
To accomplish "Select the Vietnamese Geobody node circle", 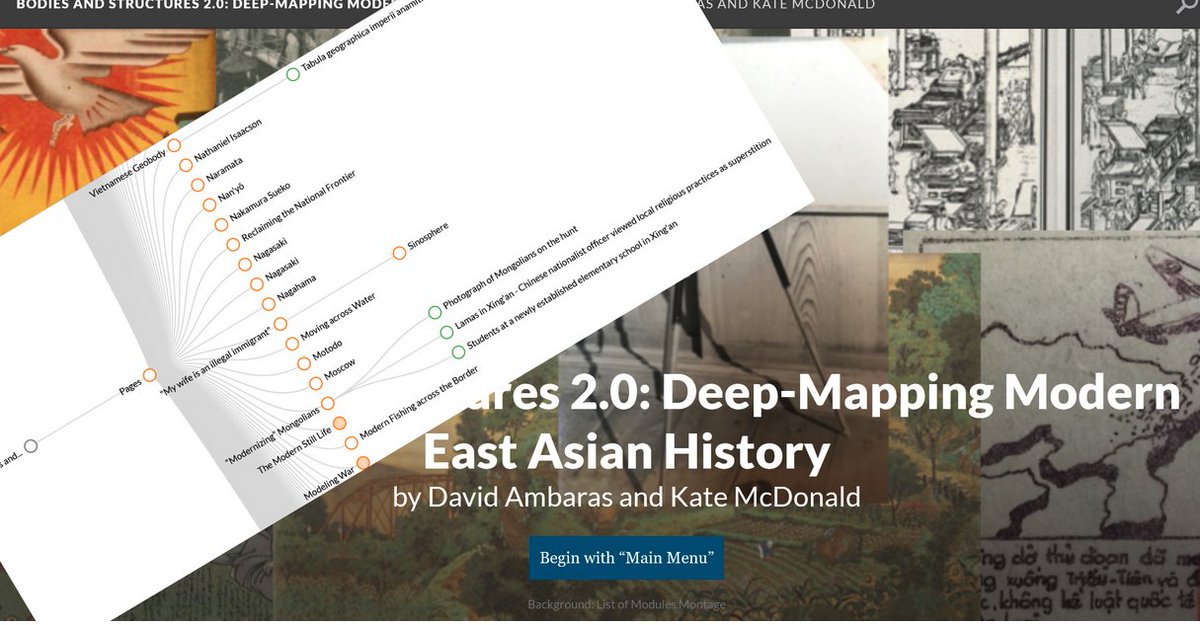I will 174,145.
